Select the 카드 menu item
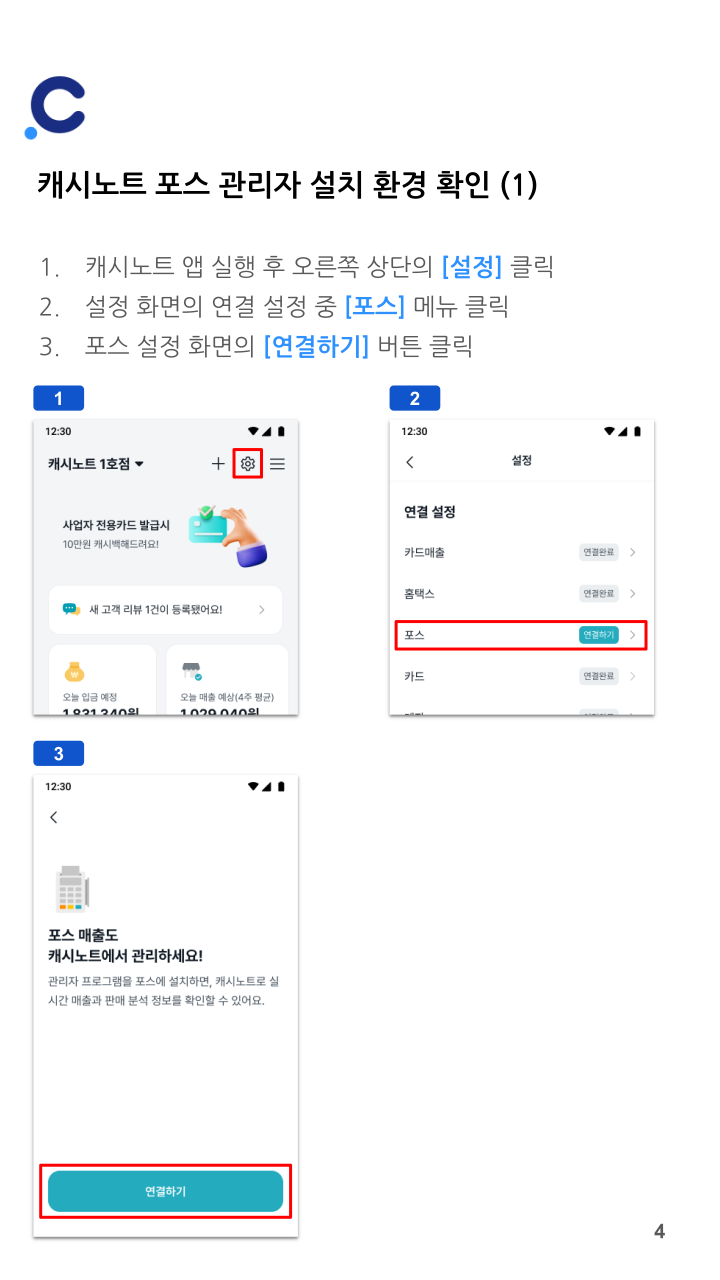Image resolution: width=720 pixels, height=1280 pixels. pos(521,677)
